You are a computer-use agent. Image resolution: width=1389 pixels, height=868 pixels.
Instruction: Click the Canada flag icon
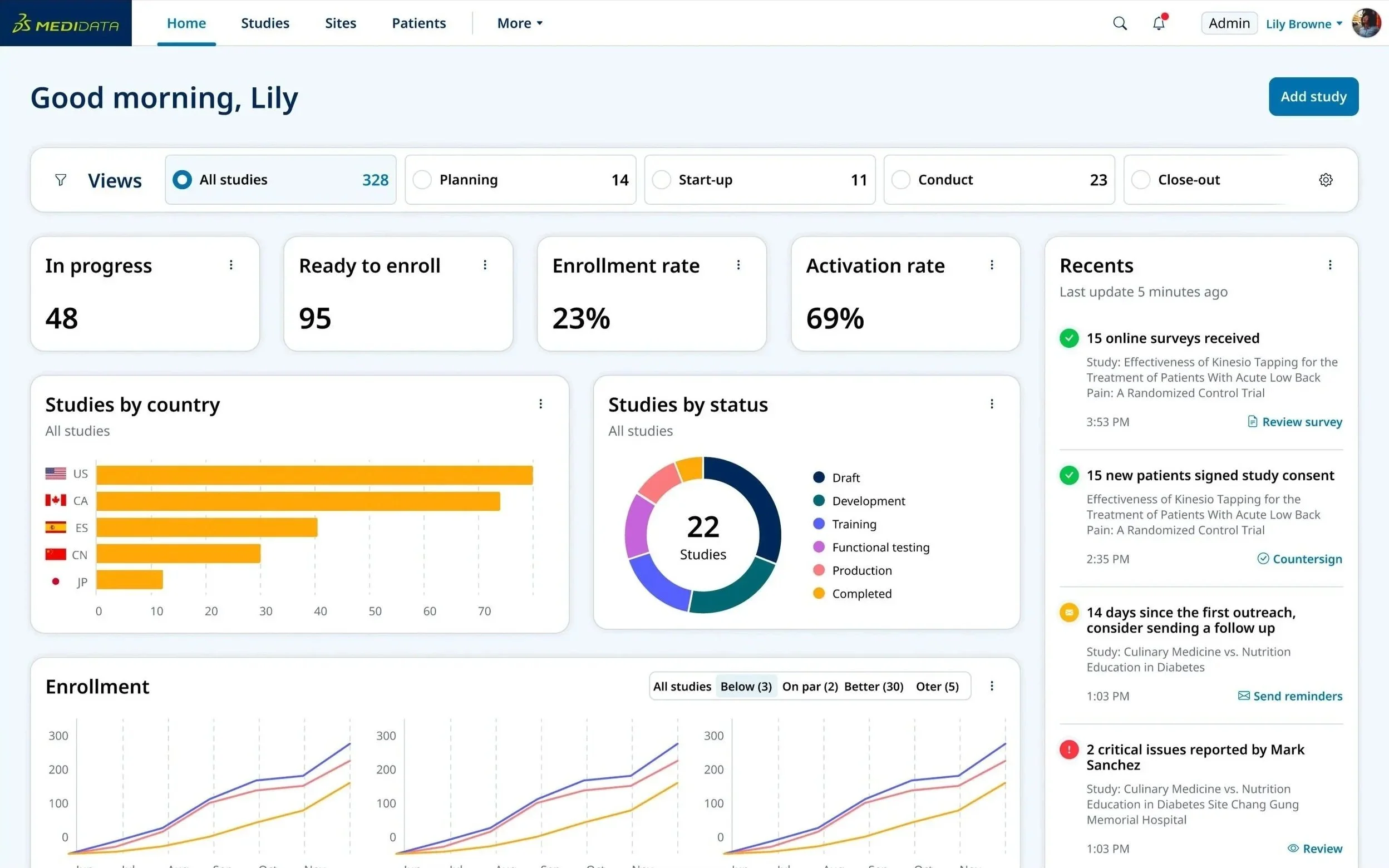(56, 500)
